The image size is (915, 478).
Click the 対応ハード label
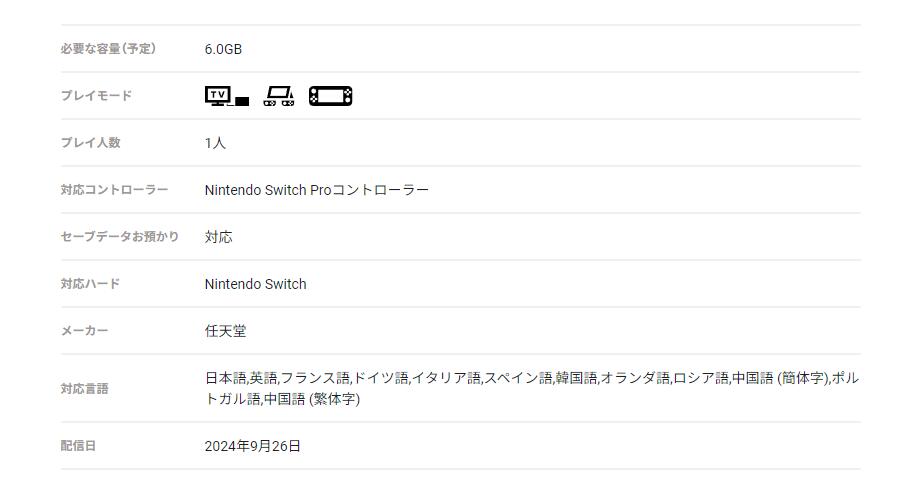(90, 284)
